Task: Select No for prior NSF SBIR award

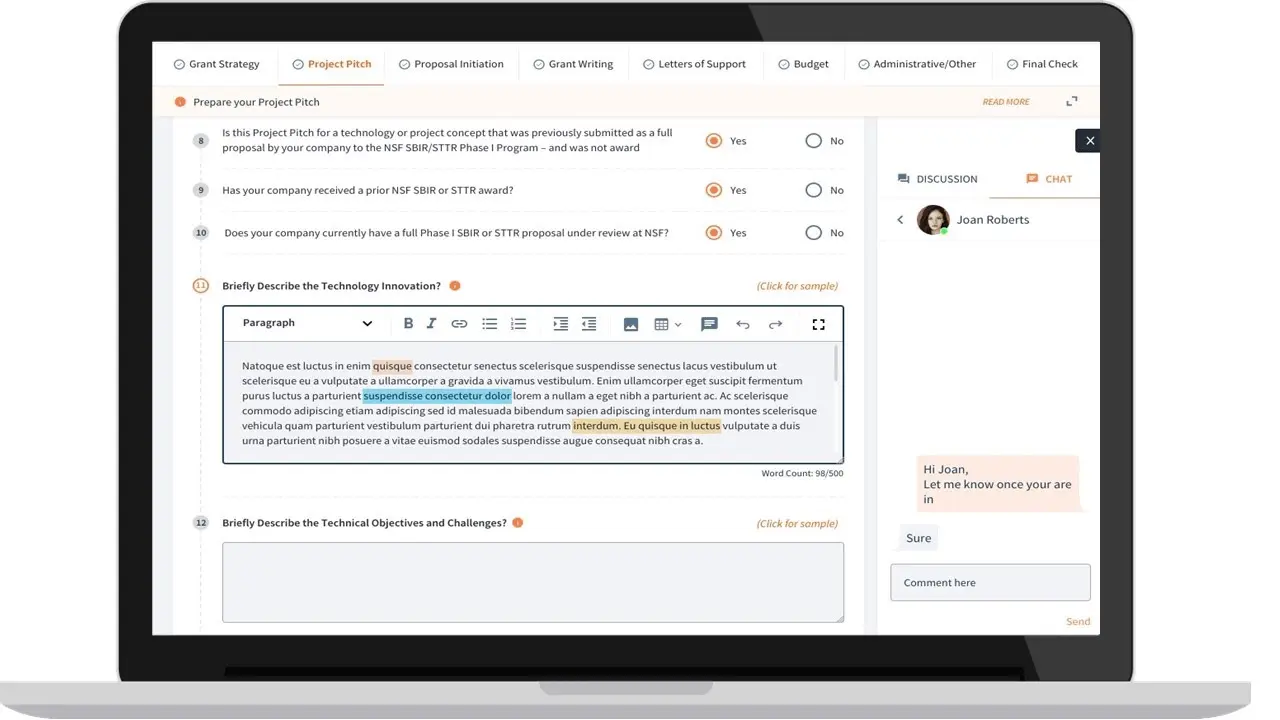Action: [813, 190]
